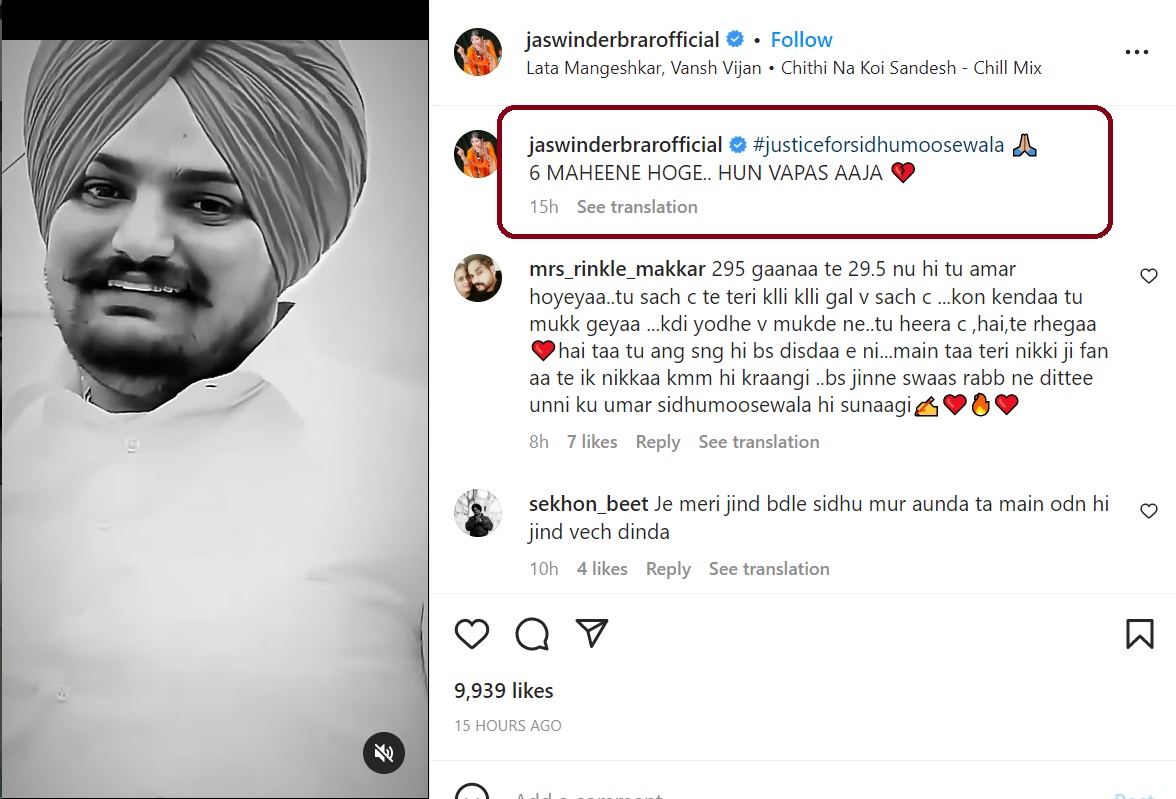Viewport: 1176px width, 799px height.
Task: View mrs_rinkle_makkar's profile avatar
Action: pyautogui.click(x=478, y=278)
